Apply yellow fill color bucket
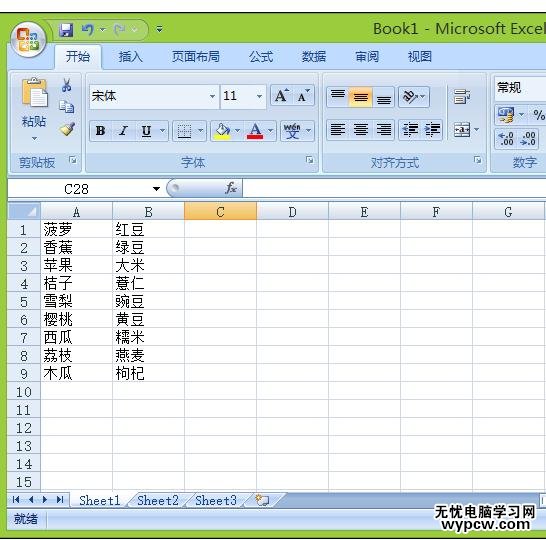Screen dimensions: 546x540 [223, 131]
